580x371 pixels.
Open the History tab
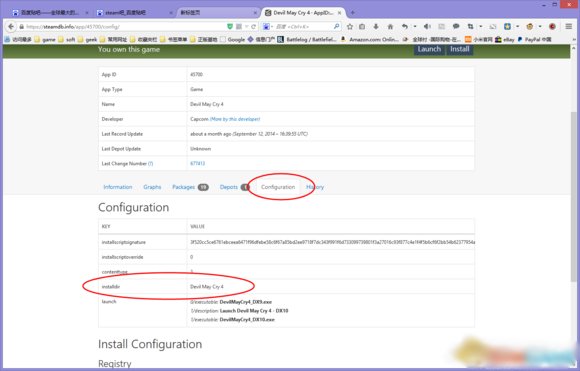pos(315,187)
